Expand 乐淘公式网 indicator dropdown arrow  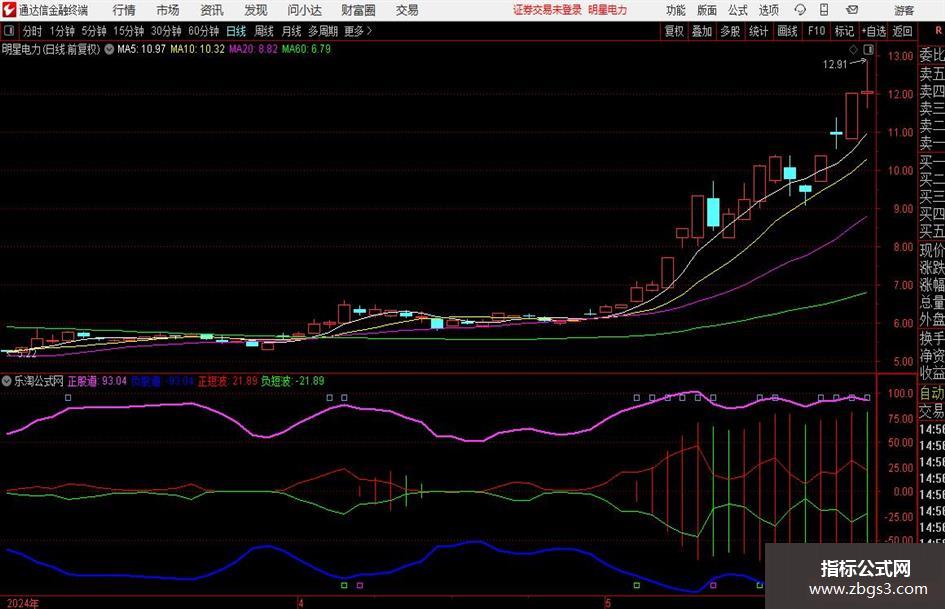pyautogui.click(x=7, y=381)
